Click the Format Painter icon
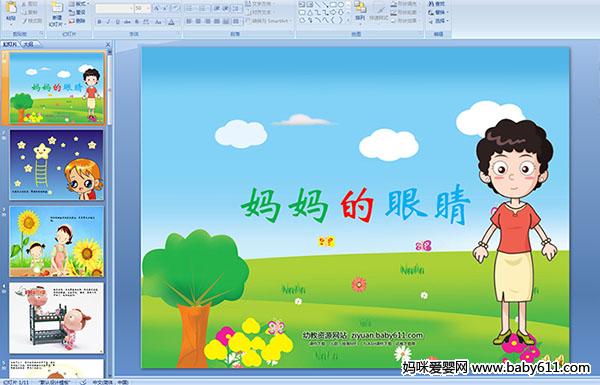 pos(32,21)
